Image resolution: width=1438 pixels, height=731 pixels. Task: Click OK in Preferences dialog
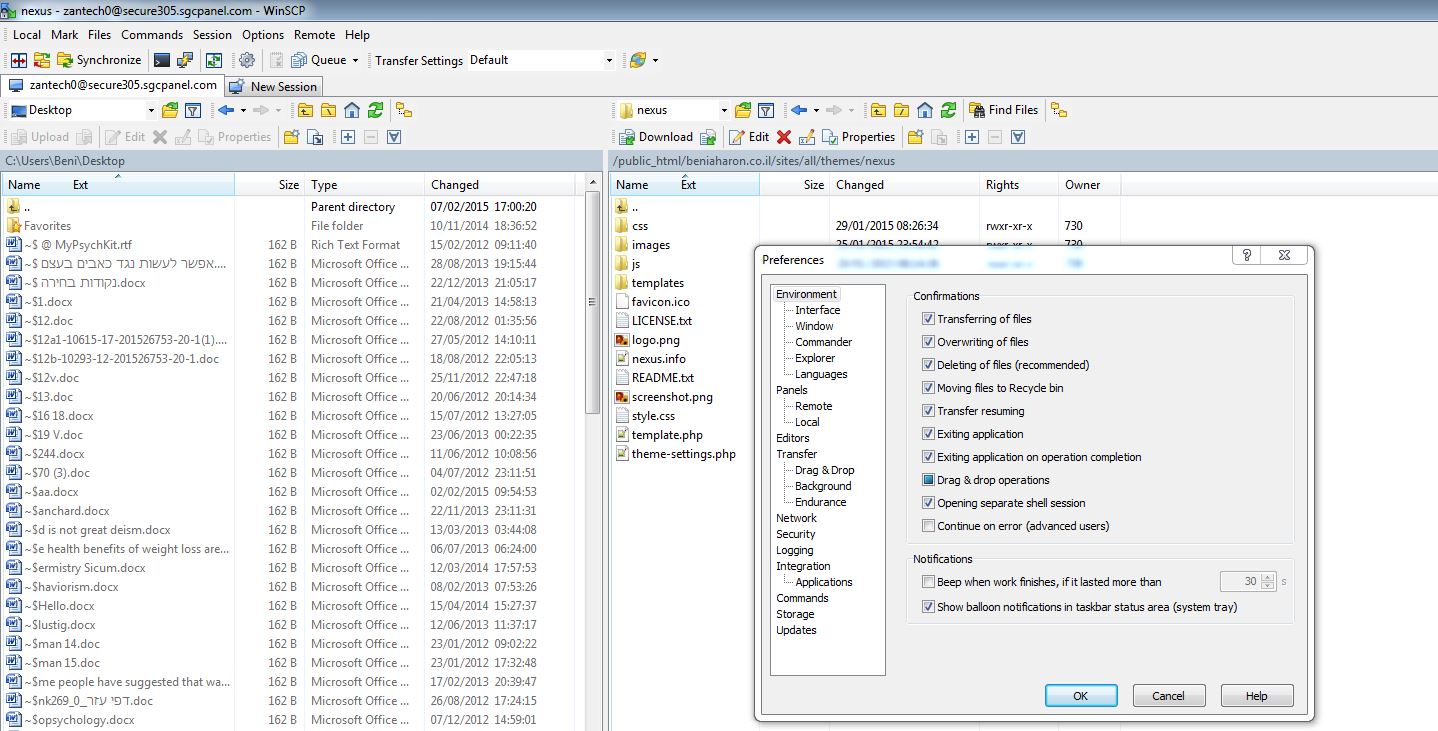tap(1080, 696)
